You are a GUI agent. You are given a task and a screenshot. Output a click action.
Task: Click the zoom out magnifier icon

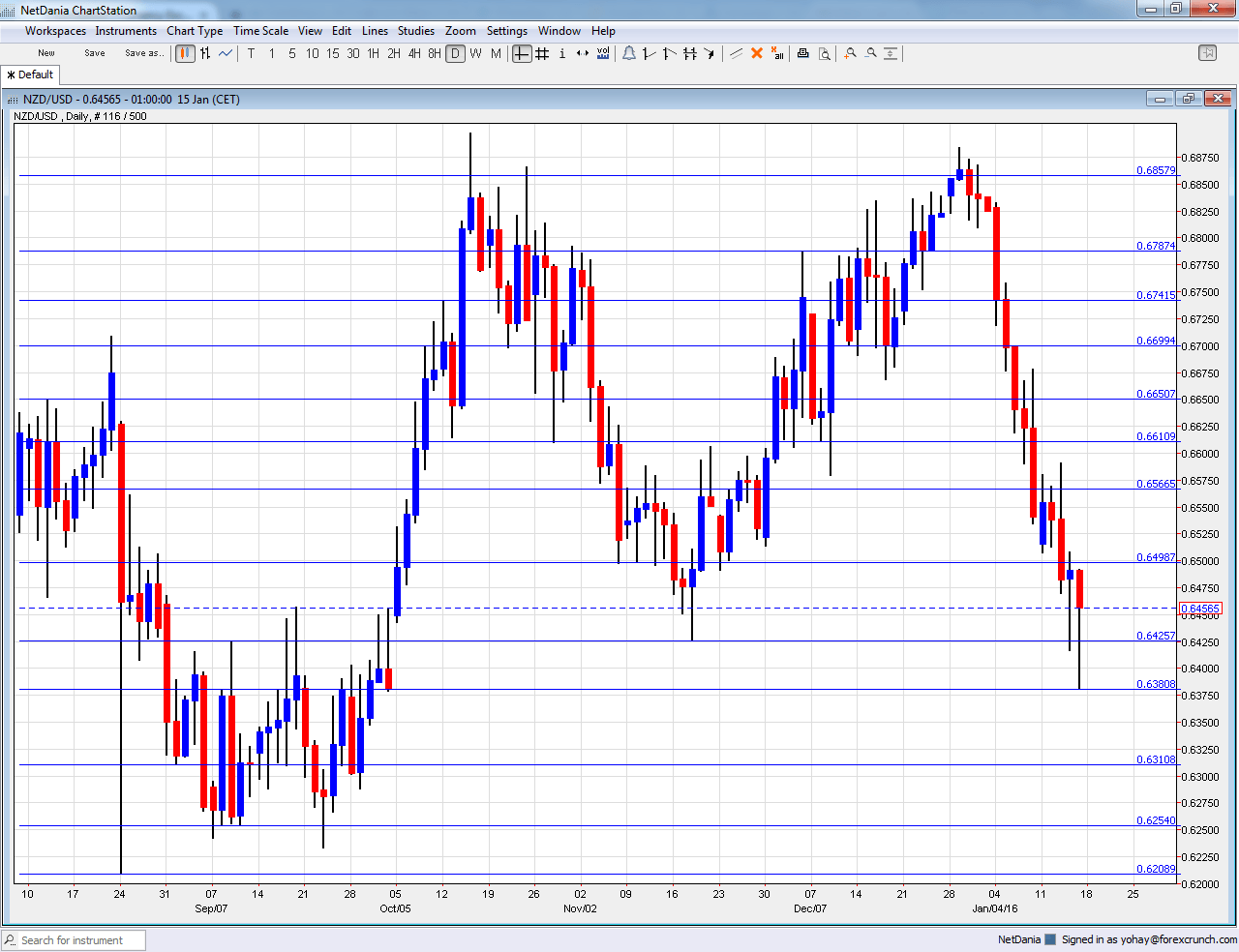[x=870, y=53]
